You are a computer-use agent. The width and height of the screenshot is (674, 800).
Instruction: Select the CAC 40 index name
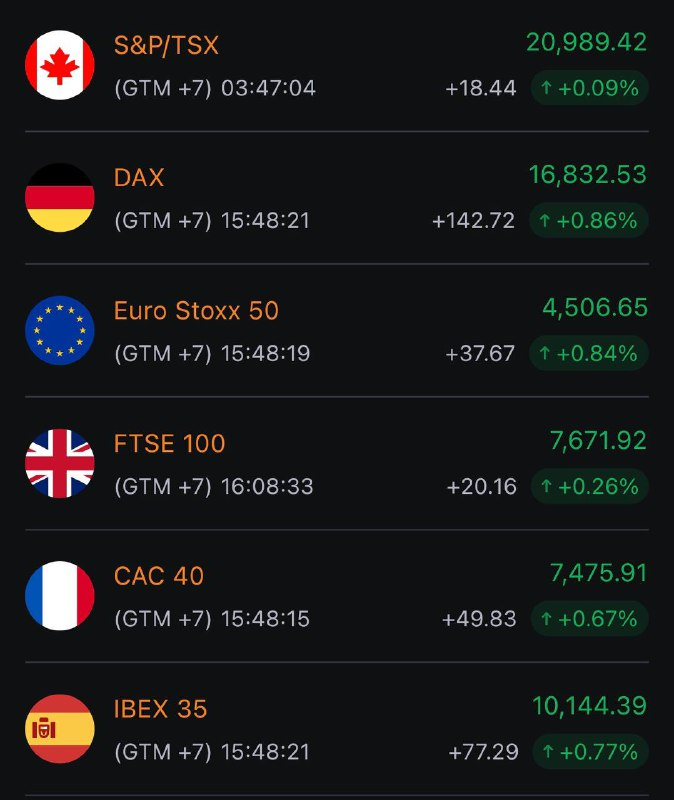[x=159, y=576]
